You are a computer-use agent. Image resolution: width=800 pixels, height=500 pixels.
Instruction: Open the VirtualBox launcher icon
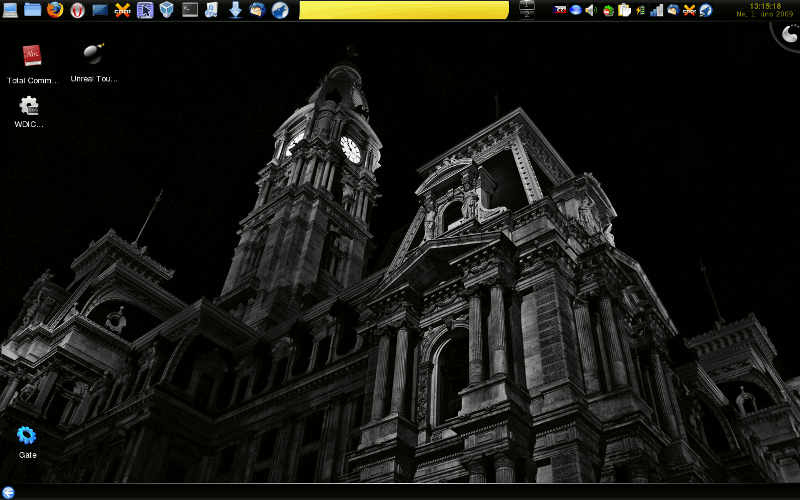(x=166, y=10)
